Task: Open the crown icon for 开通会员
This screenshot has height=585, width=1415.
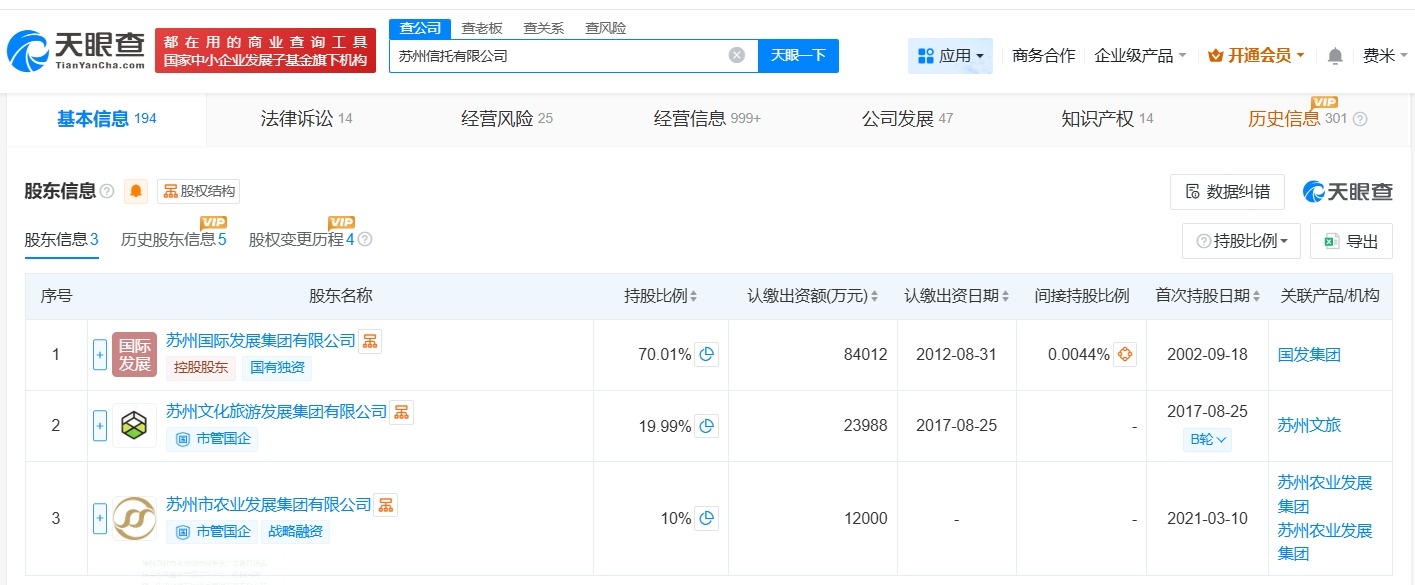Action: [x=1215, y=56]
